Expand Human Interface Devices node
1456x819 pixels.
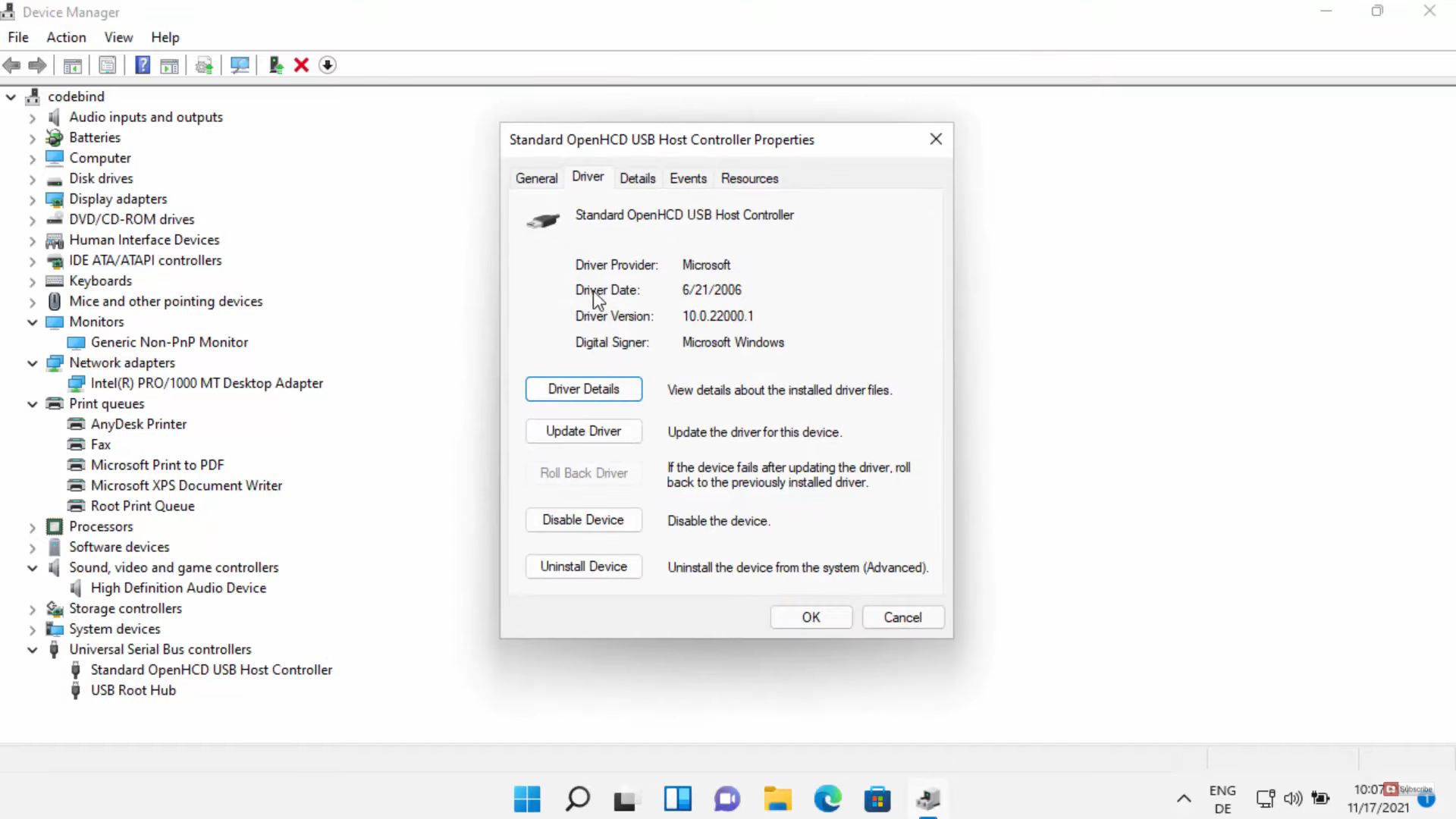(x=32, y=240)
